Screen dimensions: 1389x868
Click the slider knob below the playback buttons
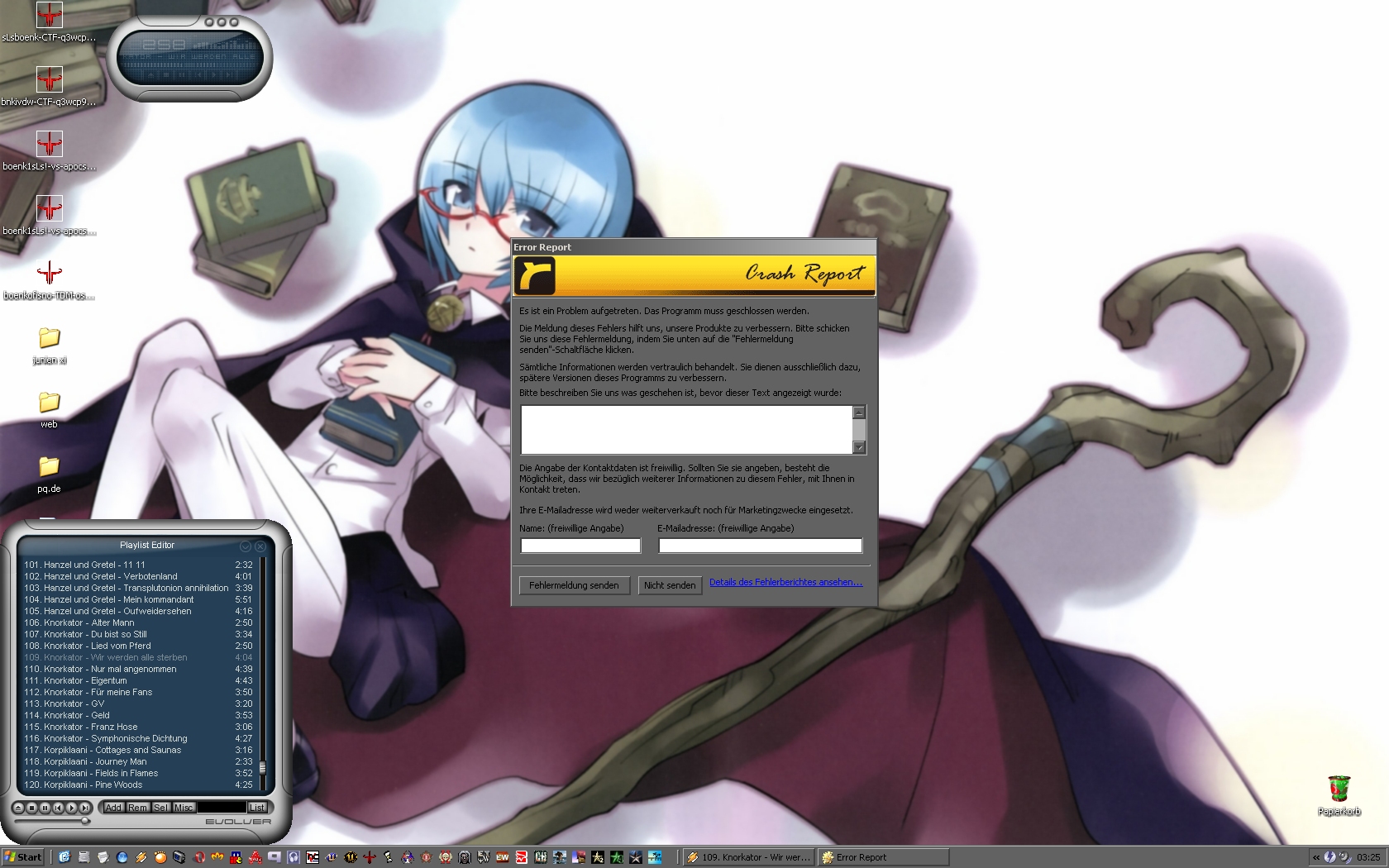[85, 821]
